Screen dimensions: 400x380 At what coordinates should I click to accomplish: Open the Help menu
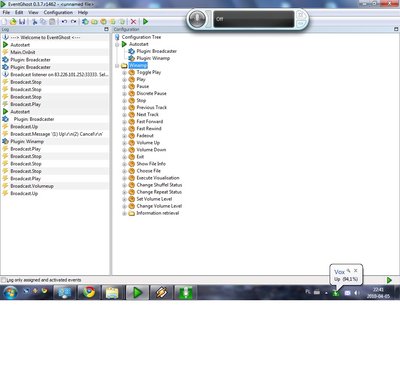coord(83,12)
